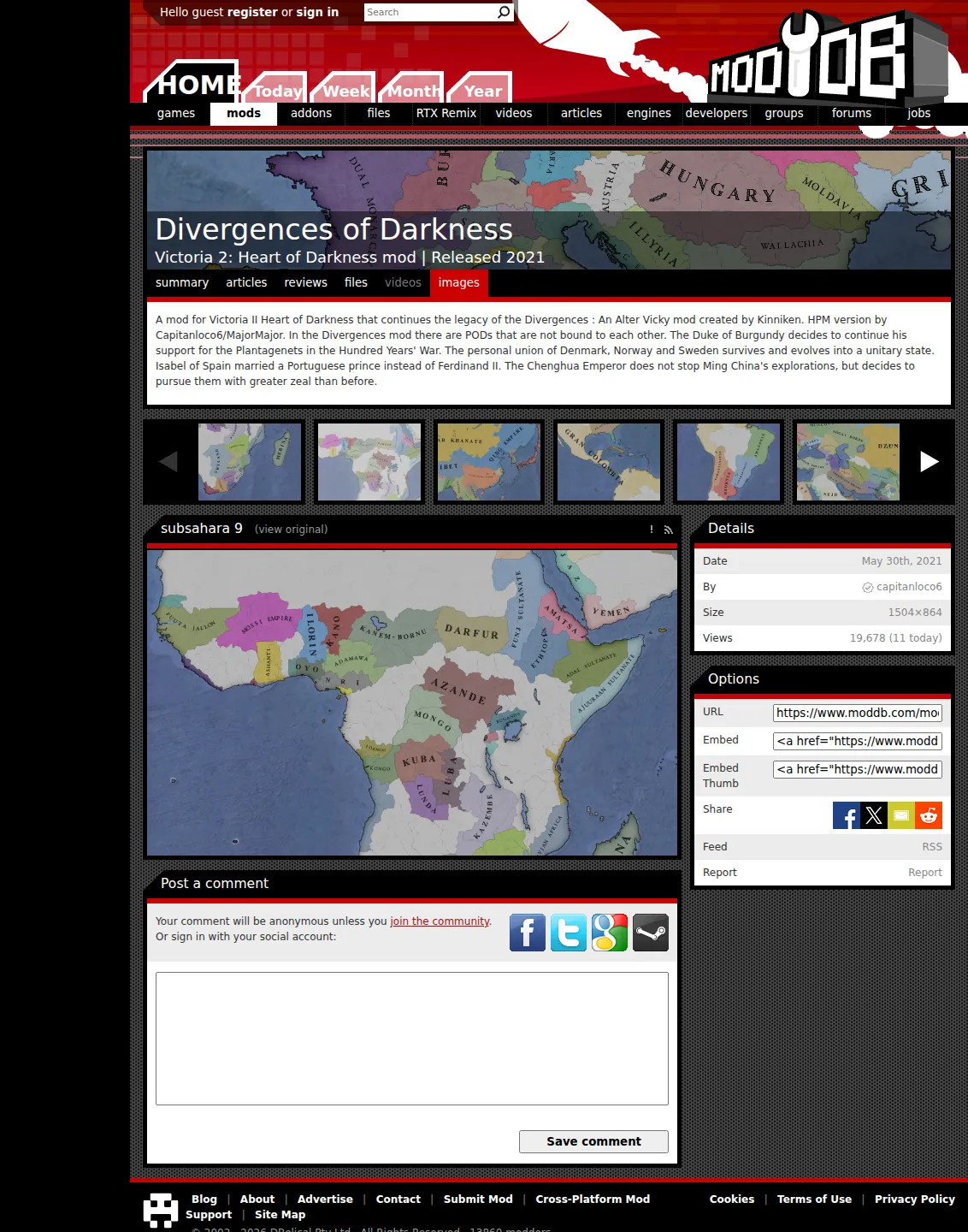Share image on Reddit icon
This screenshot has width=968, height=1232.
929,815
